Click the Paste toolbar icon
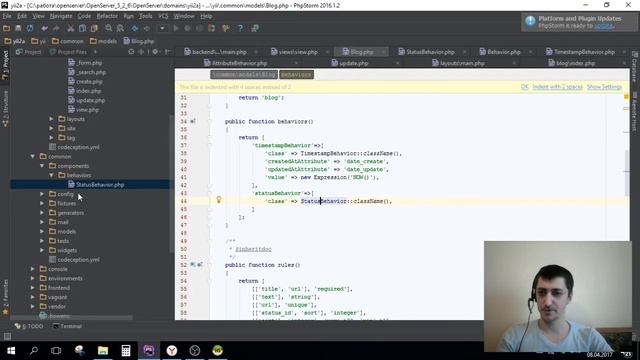The image size is (640, 360). [x=94, y=28]
